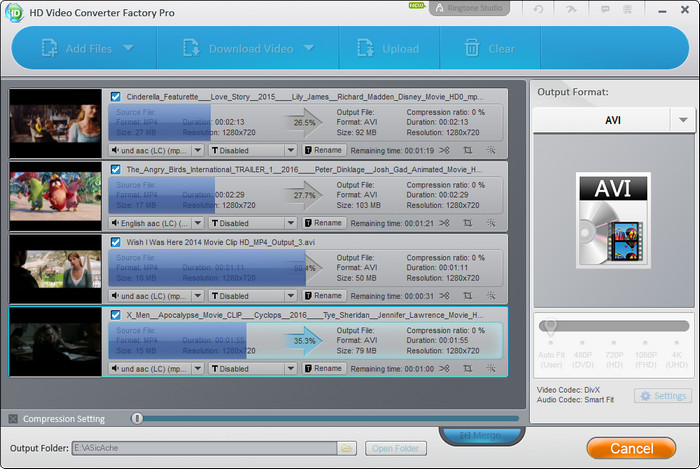This screenshot has height=469, width=700.
Task: Select the Angry Birds video thumbnail
Action: point(55,196)
